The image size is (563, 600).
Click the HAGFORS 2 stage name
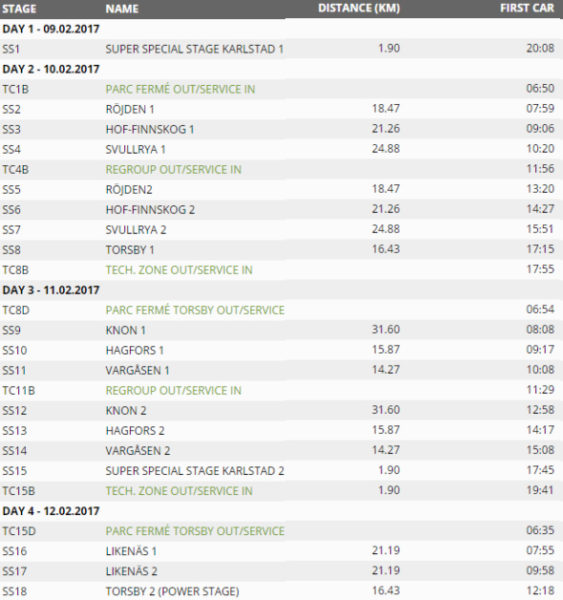tap(135, 430)
